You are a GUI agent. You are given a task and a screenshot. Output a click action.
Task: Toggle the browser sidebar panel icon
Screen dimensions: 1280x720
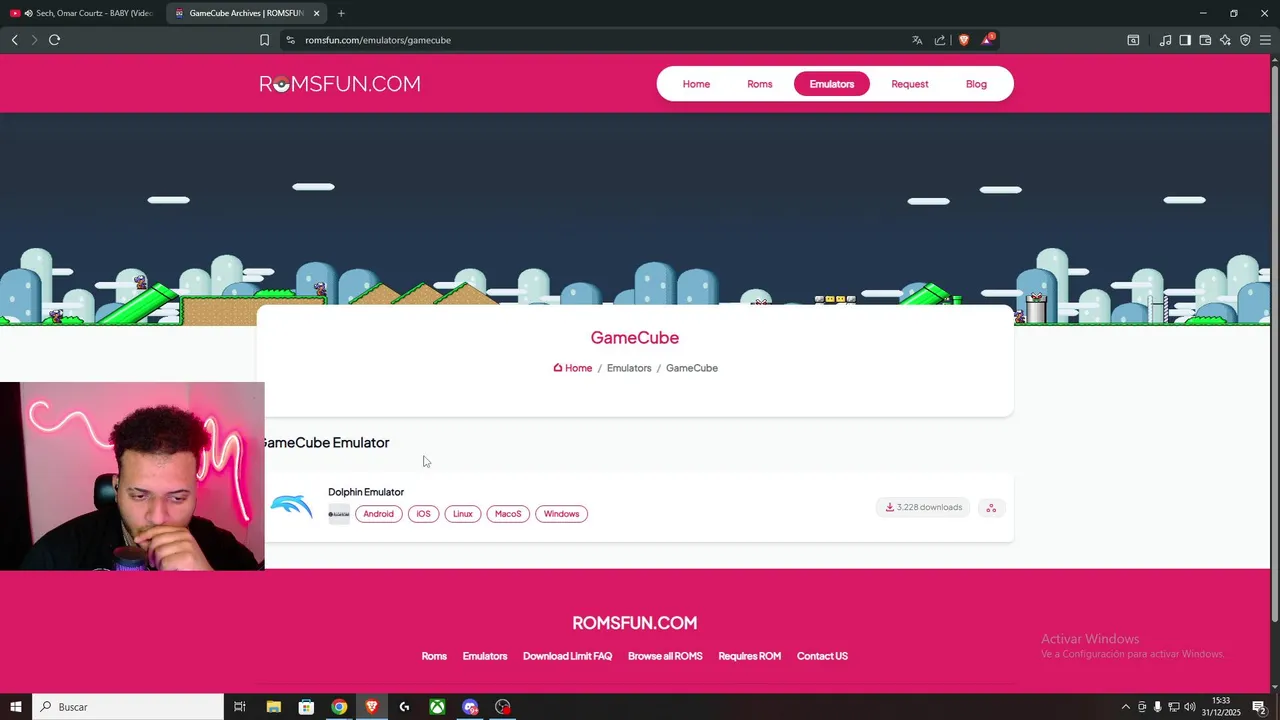click(1185, 40)
